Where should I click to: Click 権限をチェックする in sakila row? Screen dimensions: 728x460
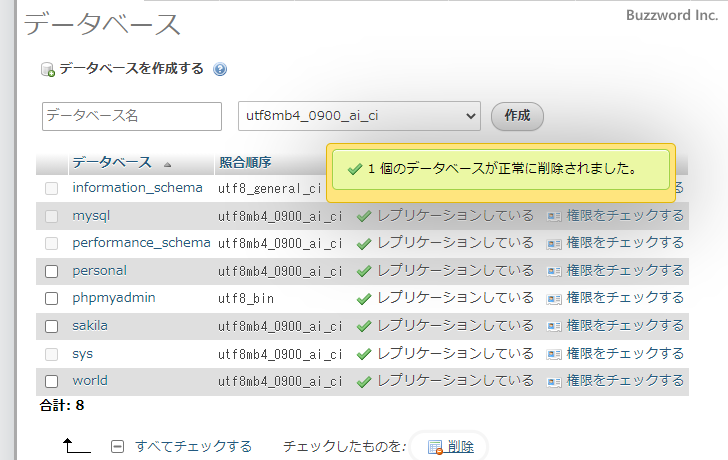(x=625, y=326)
